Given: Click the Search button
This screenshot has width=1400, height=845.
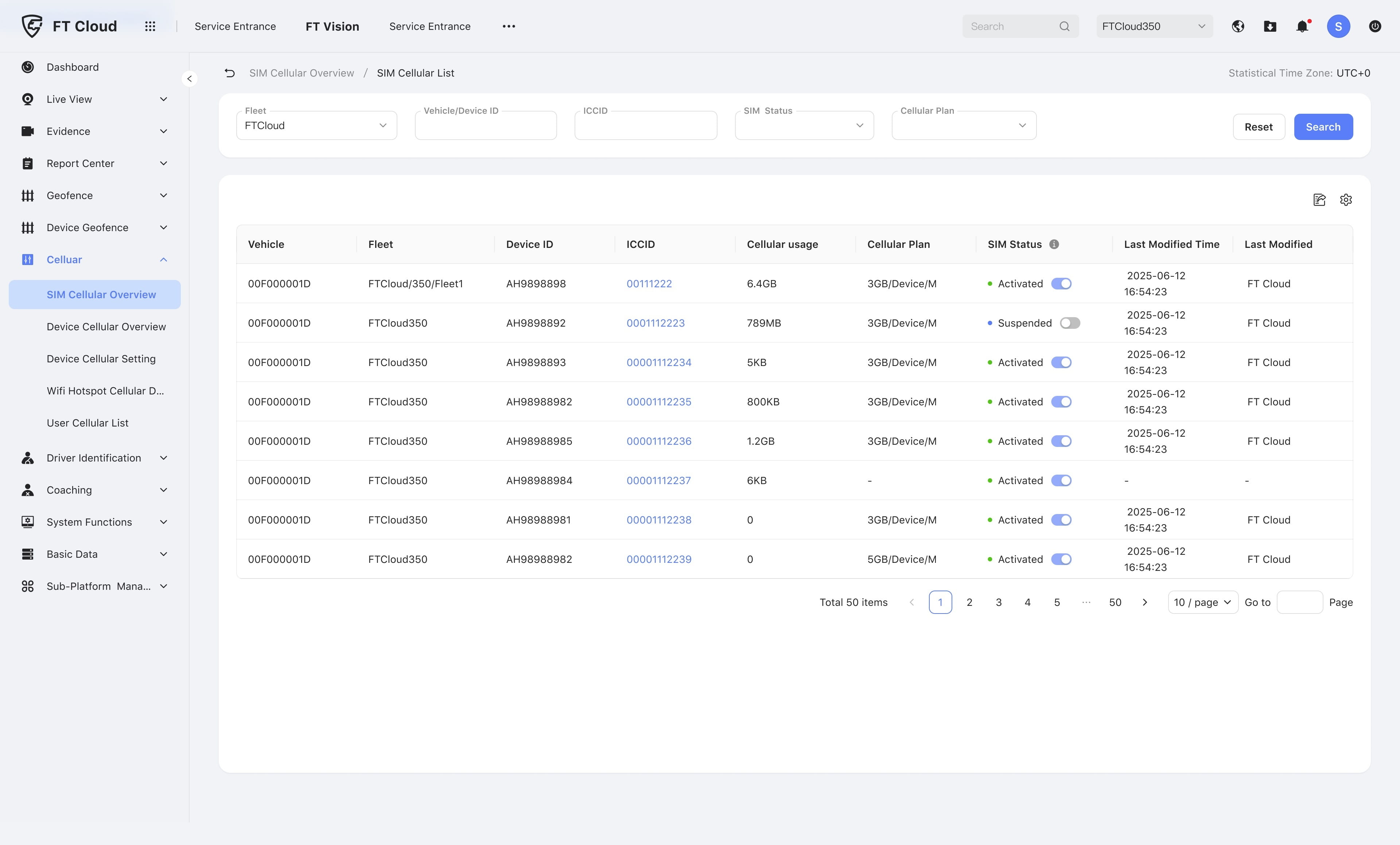Looking at the screenshot, I should pyautogui.click(x=1323, y=127).
